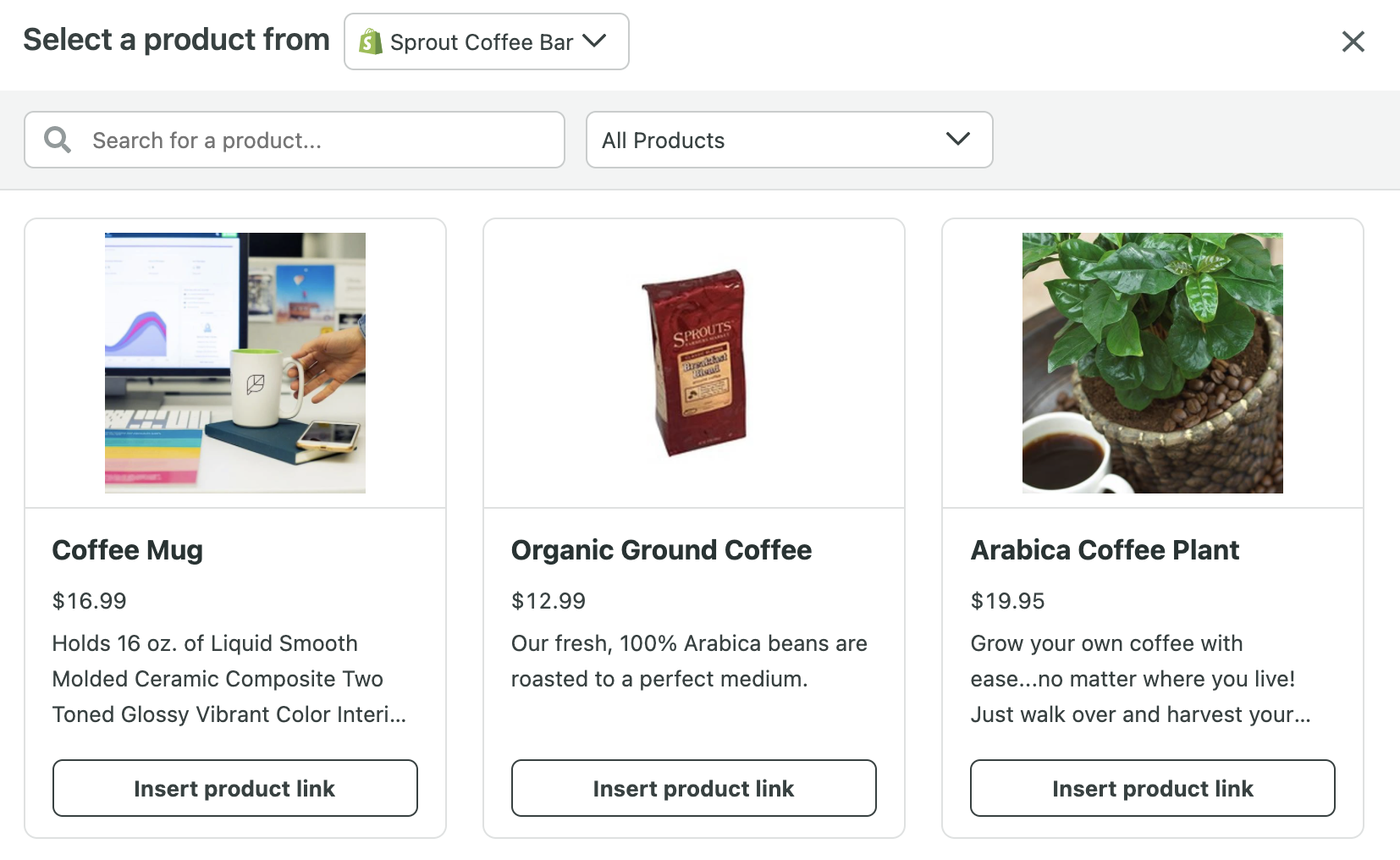The width and height of the screenshot is (1400, 860).
Task: Click the search magnifying glass icon
Action: [56, 139]
